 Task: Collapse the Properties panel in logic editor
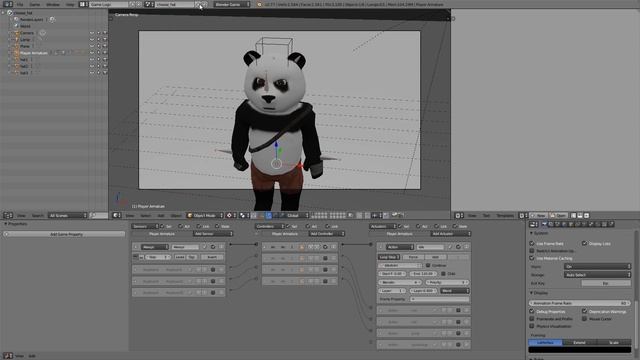click(6, 224)
